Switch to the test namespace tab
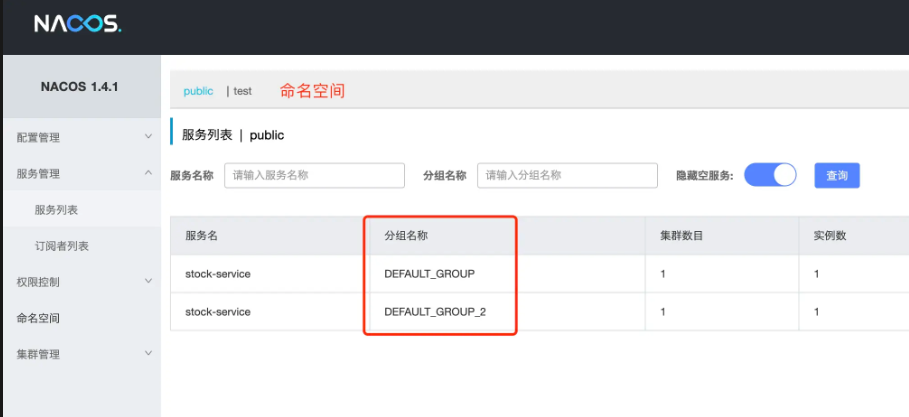 pos(242,91)
